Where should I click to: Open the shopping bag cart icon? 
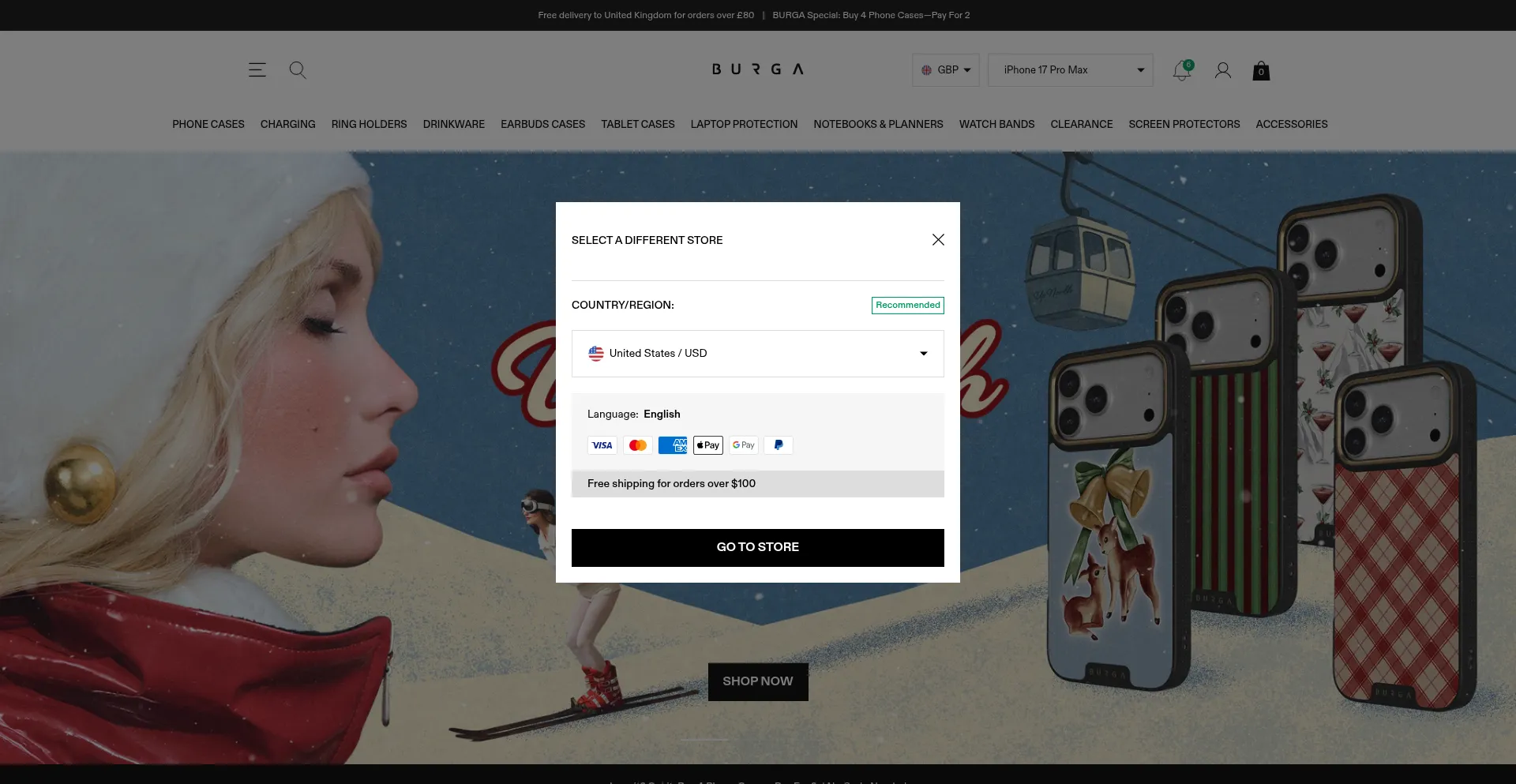[x=1261, y=71]
